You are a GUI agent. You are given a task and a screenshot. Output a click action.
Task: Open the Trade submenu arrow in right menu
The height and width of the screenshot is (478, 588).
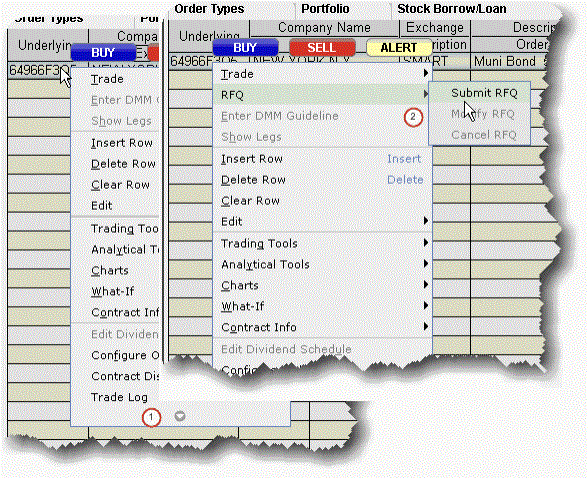(x=426, y=73)
